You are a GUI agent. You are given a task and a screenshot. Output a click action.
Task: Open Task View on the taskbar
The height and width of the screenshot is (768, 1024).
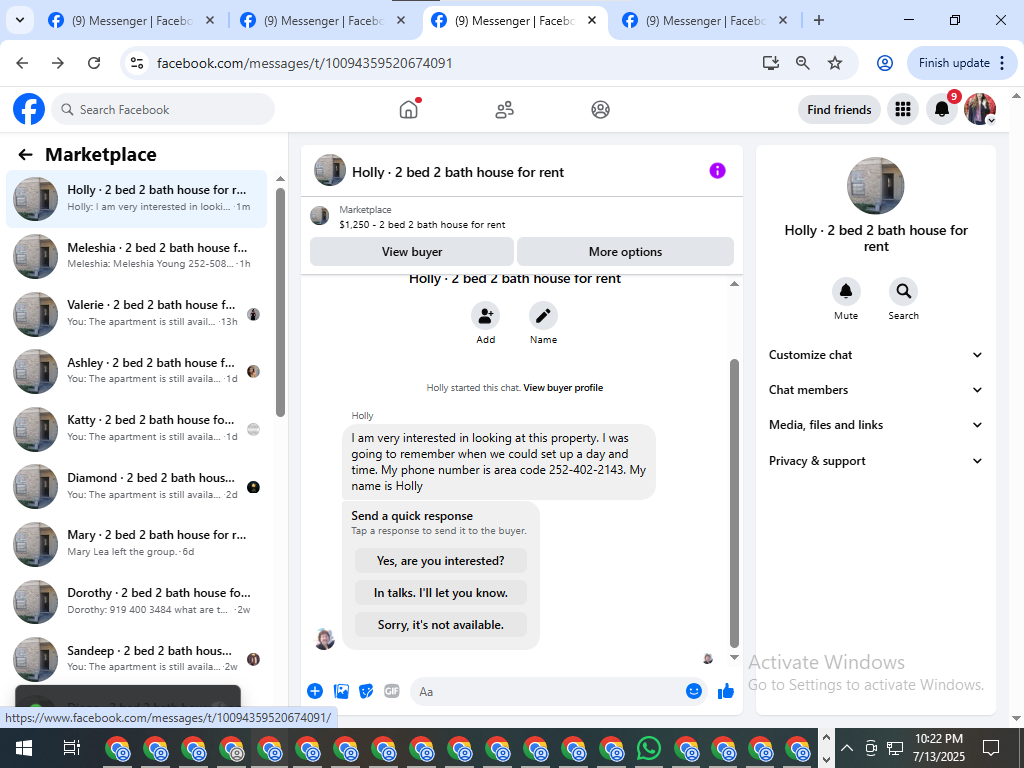coord(71,748)
